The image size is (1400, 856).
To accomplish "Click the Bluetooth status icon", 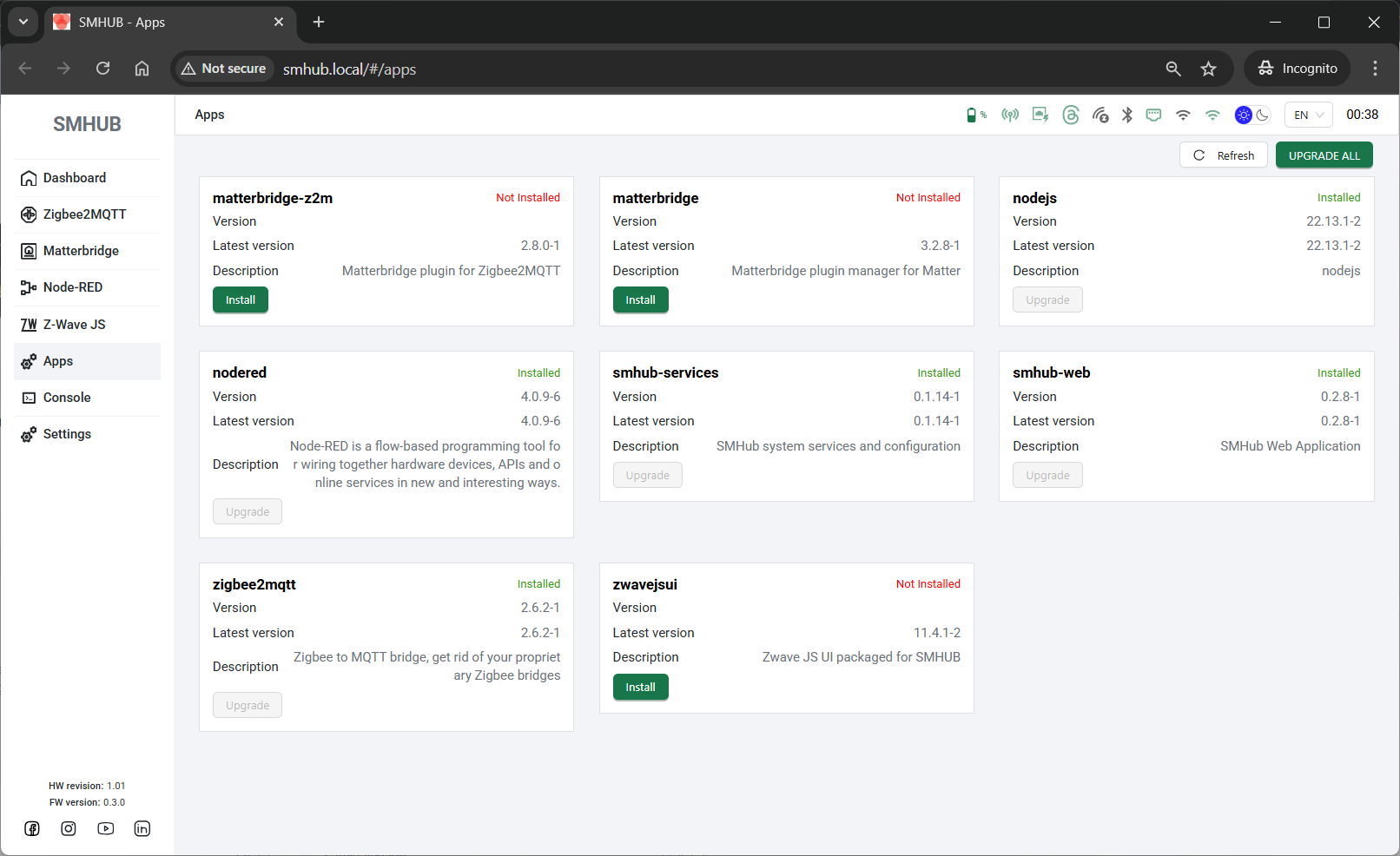I will pos(1127,115).
